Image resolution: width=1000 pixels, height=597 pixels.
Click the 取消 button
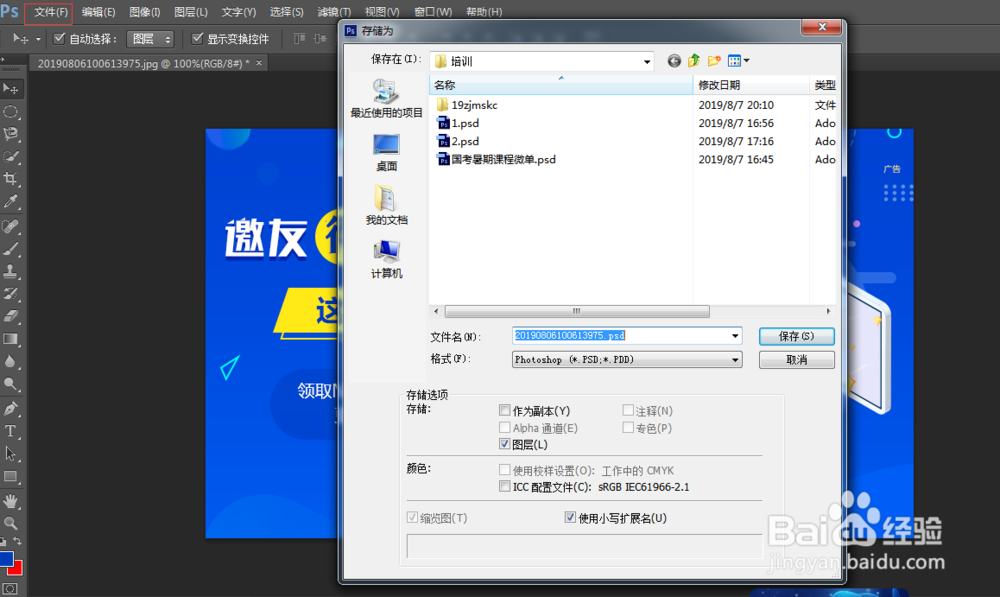796,358
